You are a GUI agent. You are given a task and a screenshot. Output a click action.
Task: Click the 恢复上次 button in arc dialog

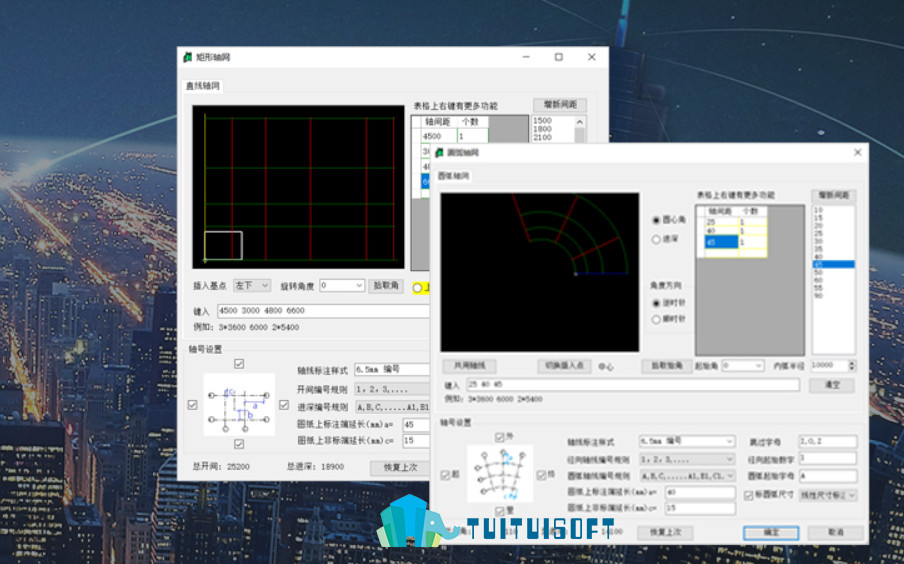[665, 532]
